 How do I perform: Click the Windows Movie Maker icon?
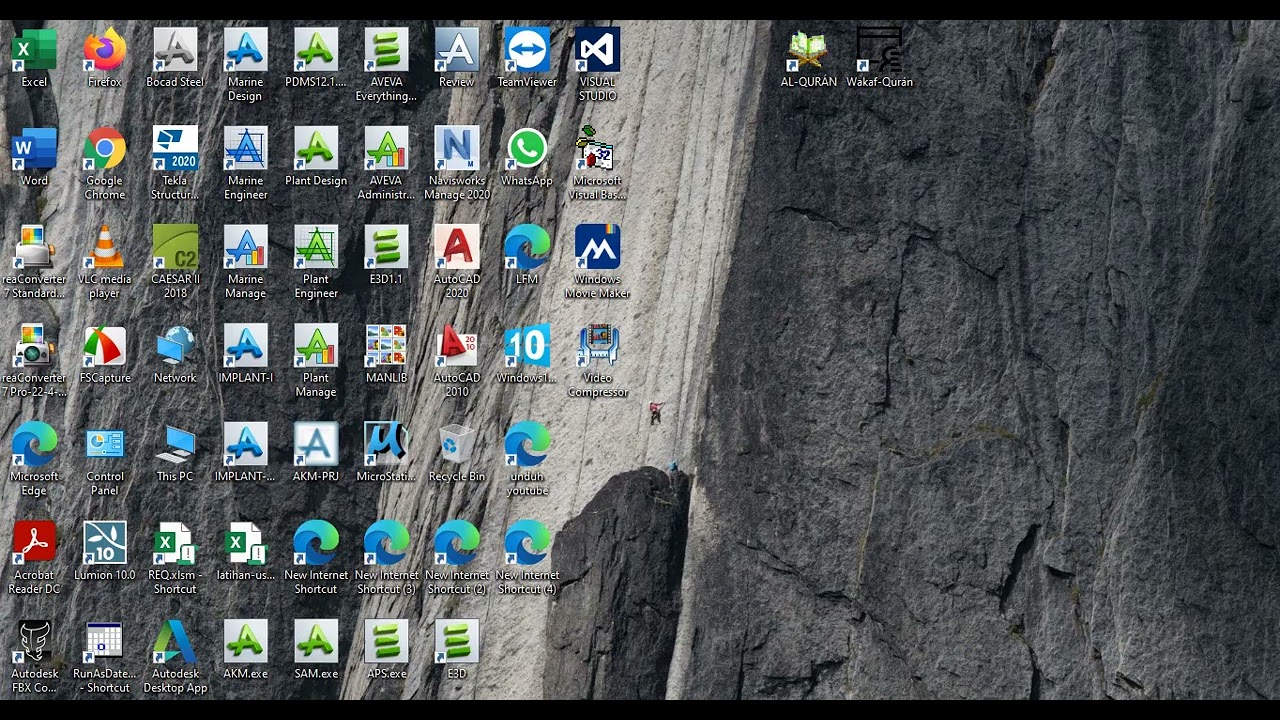point(598,247)
